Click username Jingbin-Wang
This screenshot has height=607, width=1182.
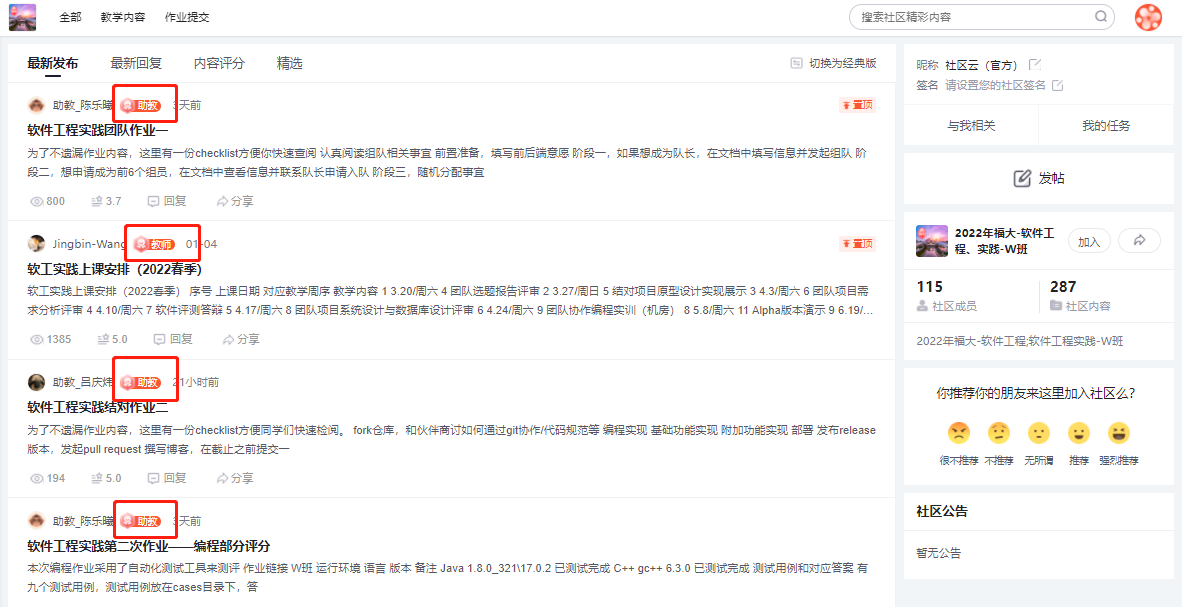tap(90, 244)
